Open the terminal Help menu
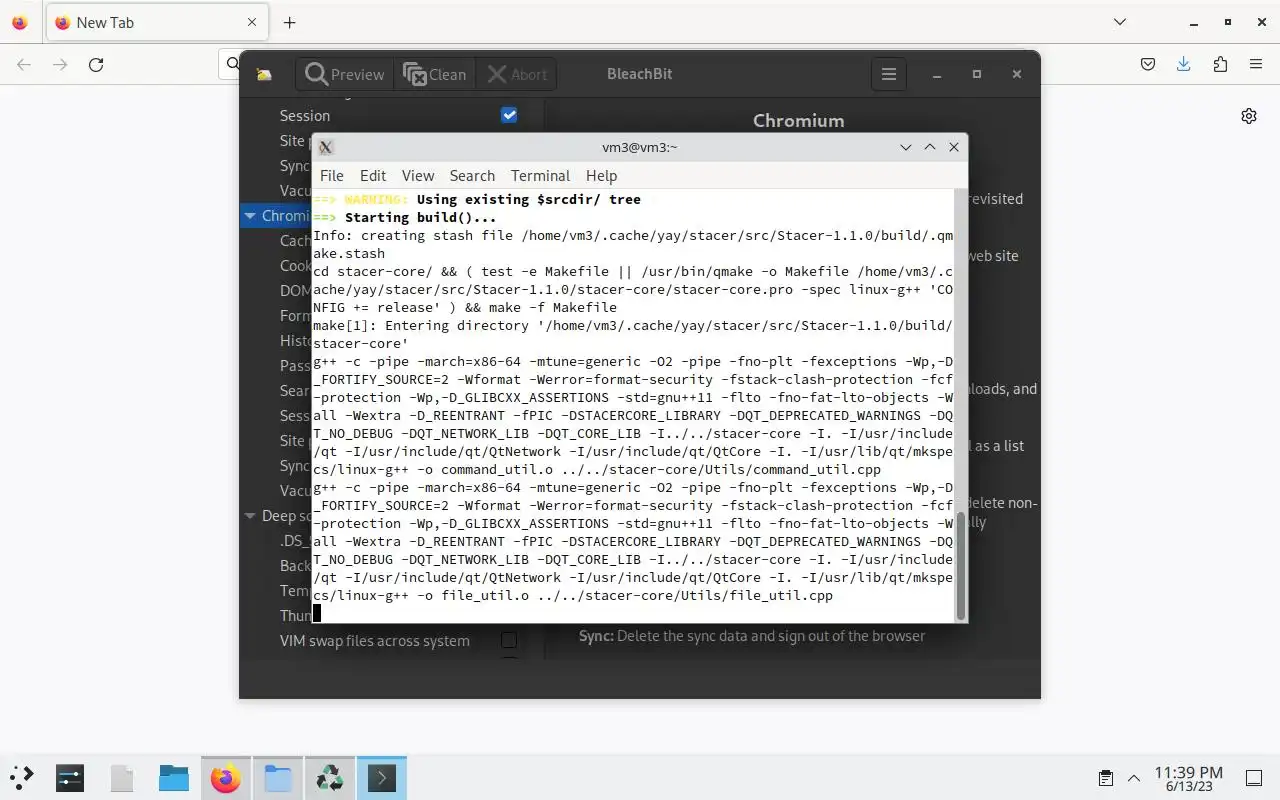Viewport: 1280px width, 800px height. [x=601, y=175]
